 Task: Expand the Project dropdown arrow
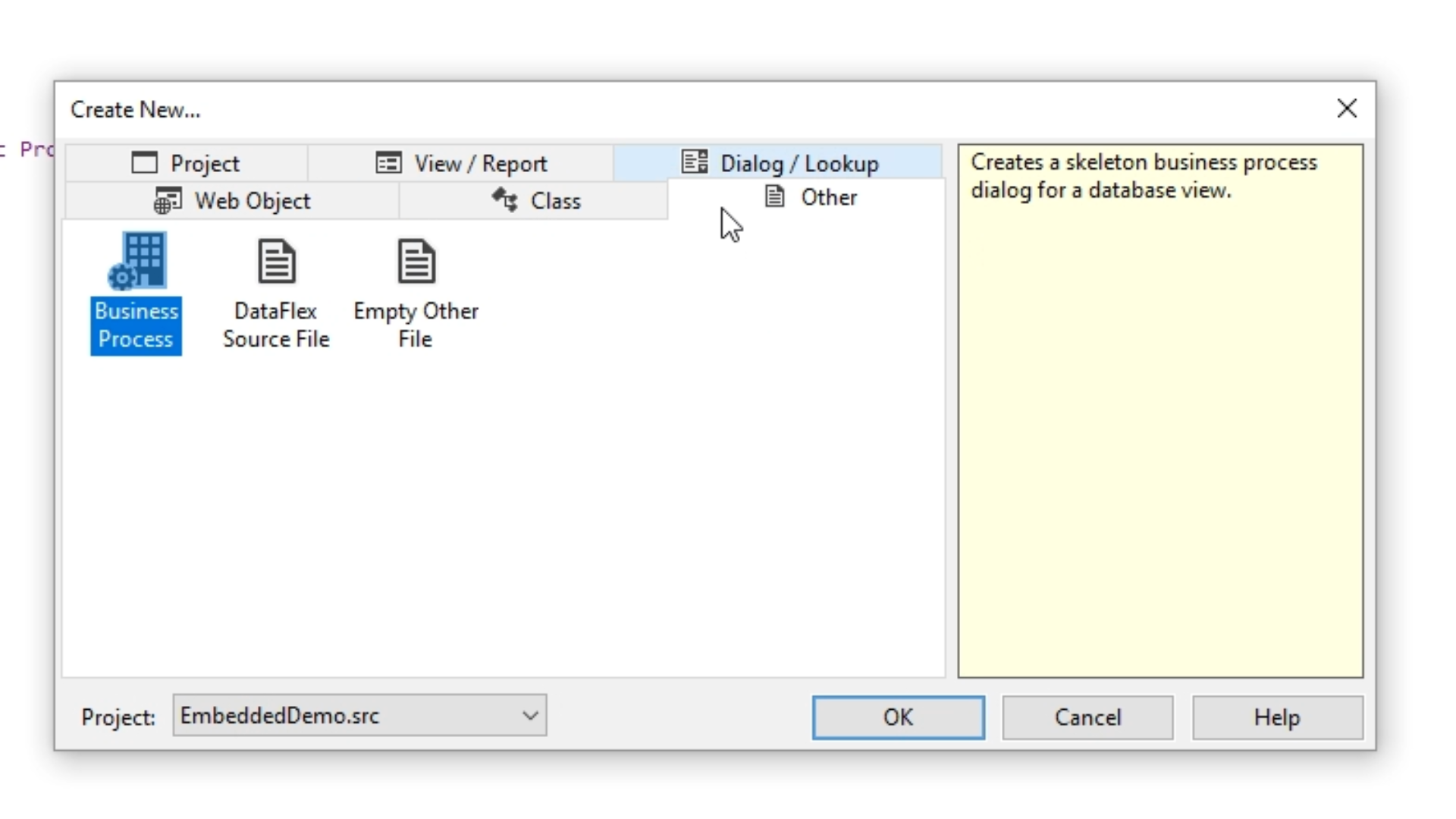coord(530,716)
